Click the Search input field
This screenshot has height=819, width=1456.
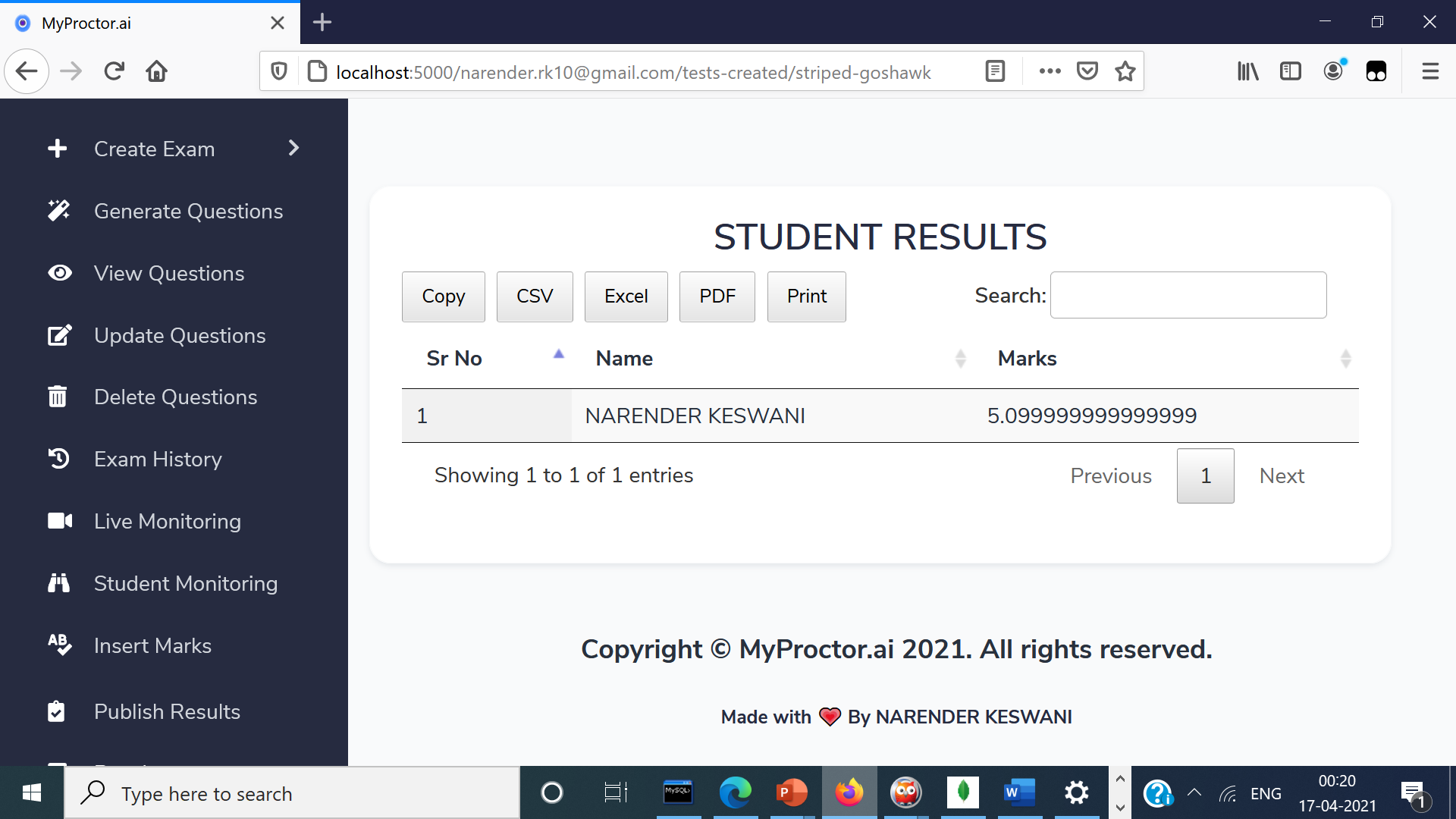coord(1188,295)
